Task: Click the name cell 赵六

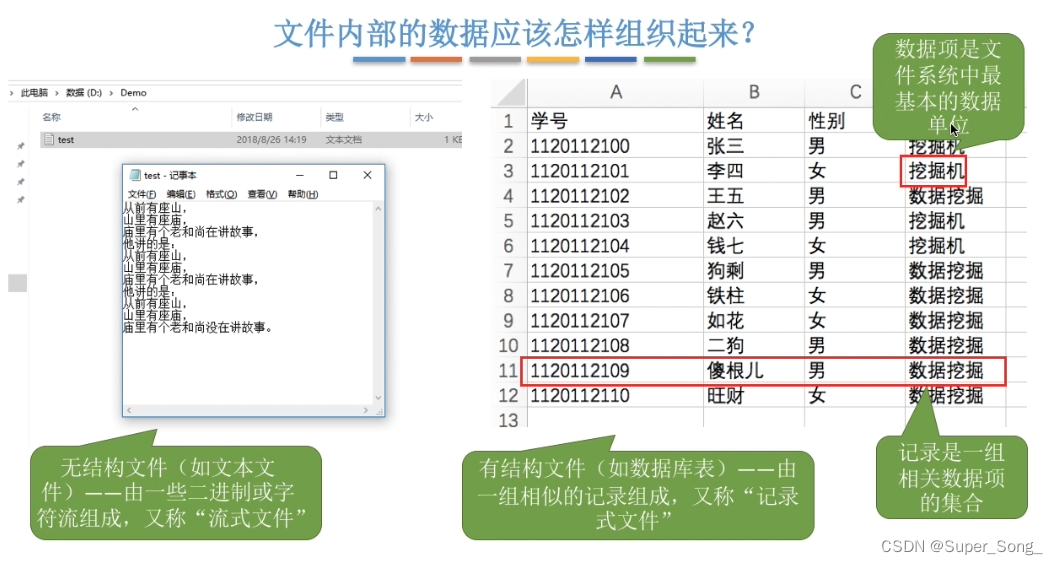Action: pos(754,221)
